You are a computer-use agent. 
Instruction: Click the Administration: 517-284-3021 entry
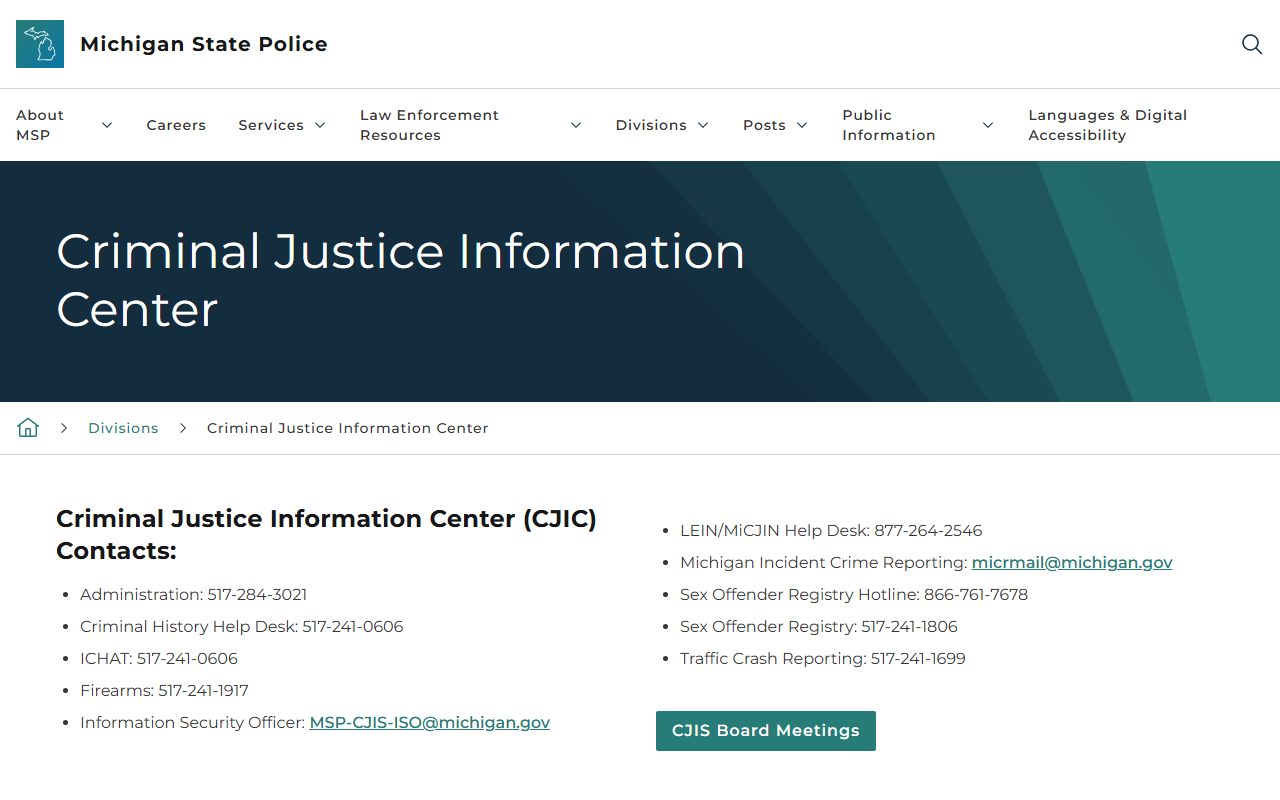coord(194,594)
